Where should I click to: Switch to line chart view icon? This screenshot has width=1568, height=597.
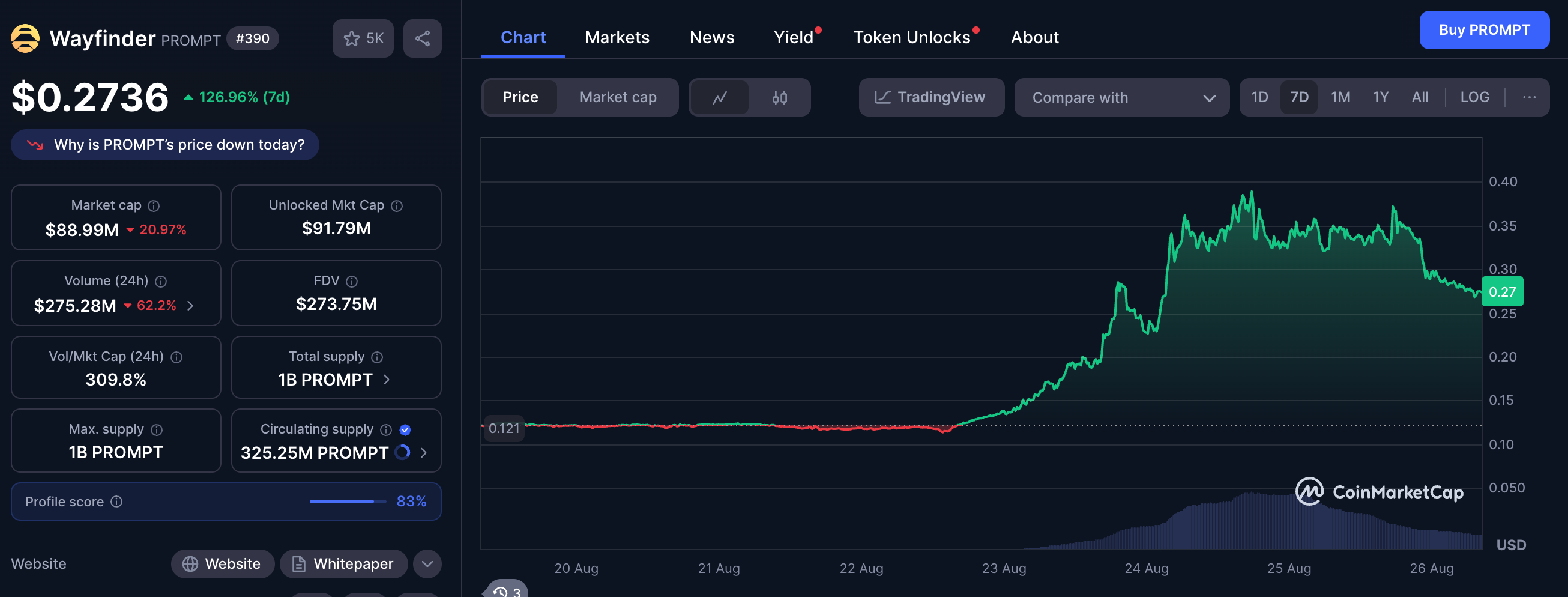pyautogui.click(x=720, y=97)
